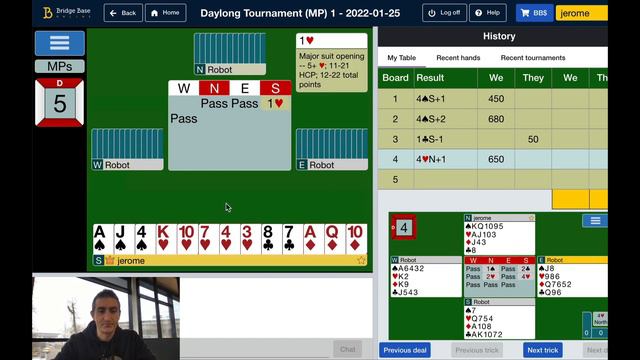Screen dimensions: 640x360
Task: Play the 7 of hearts
Action: point(209,239)
